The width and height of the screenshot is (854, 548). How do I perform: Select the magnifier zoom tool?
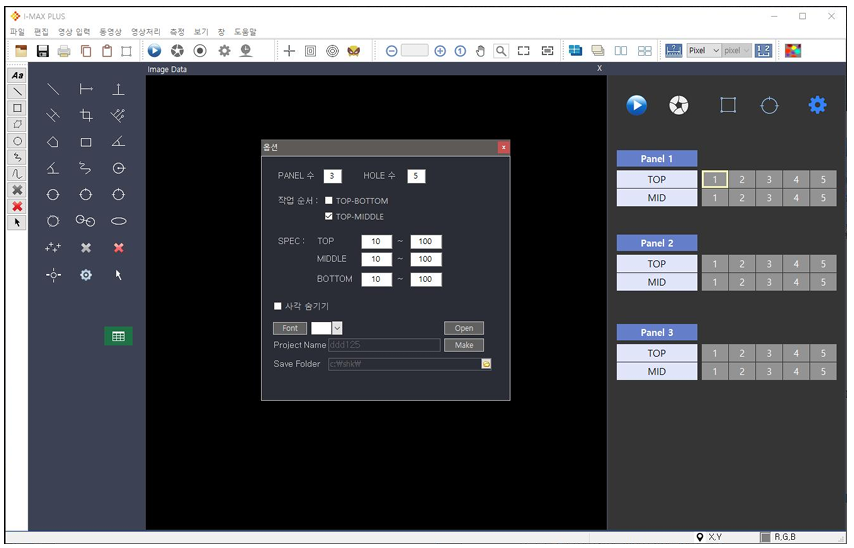click(x=501, y=51)
